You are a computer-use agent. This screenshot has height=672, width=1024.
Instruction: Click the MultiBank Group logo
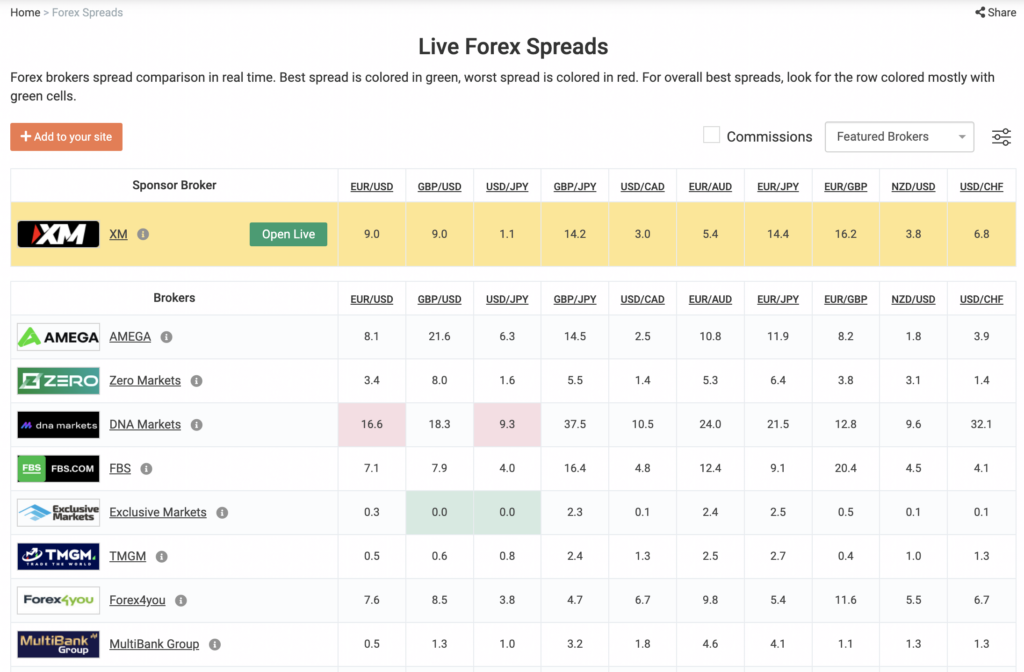(58, 644)
